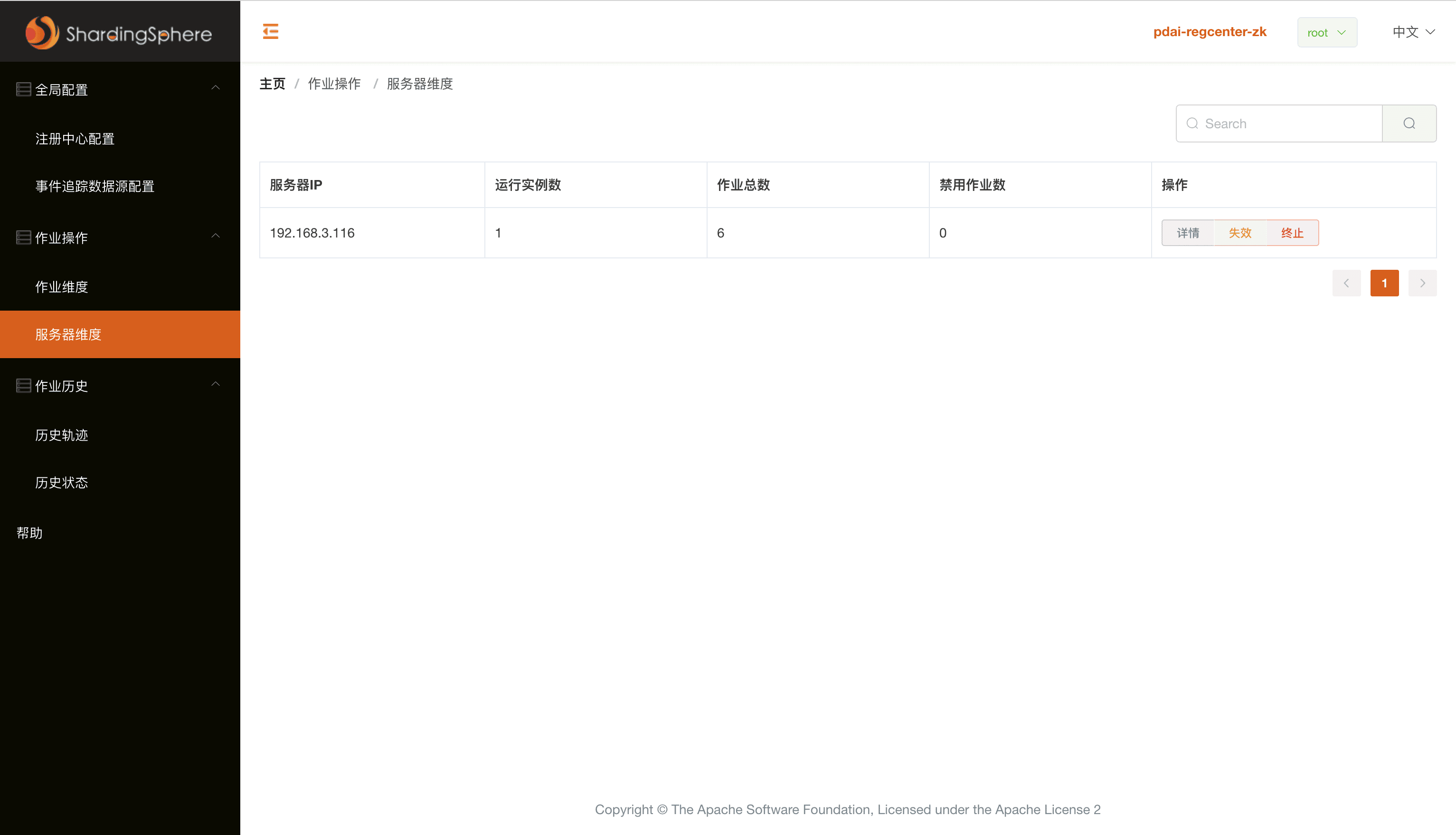1456x835 pixels.
Task: Click the sidebar collapse hamburger icon
Action: [271, 31]
